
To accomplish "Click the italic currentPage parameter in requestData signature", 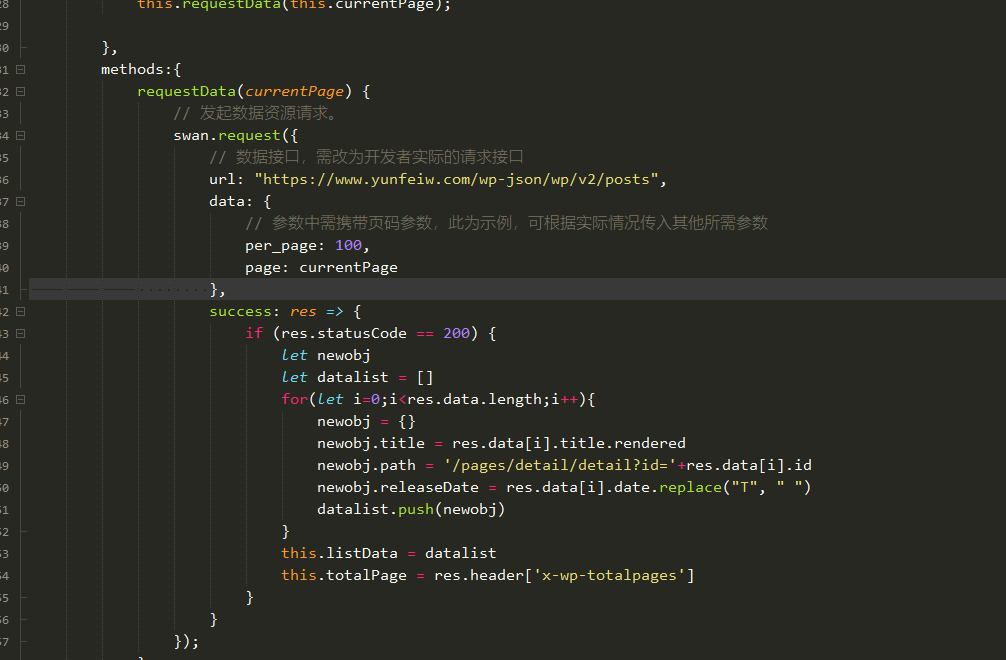I will coord(294,92).
